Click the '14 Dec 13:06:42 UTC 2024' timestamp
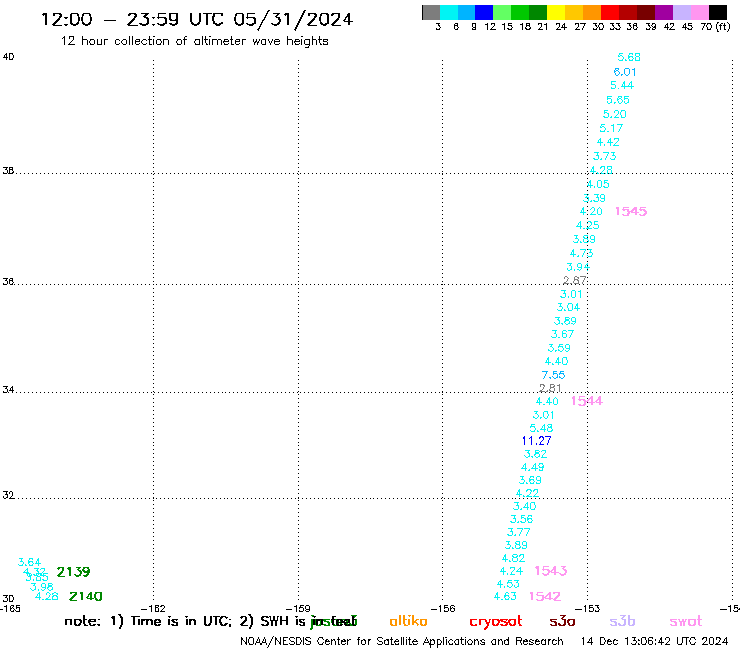Viewport: 740px width, 650px height. point(654,642)
